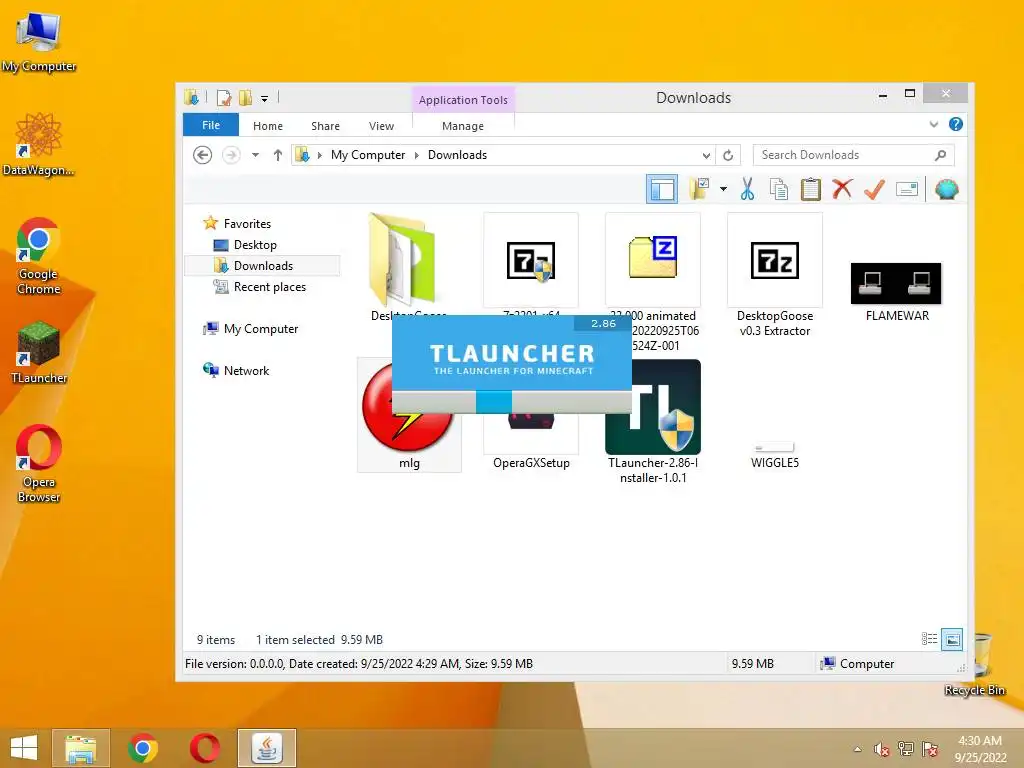Select the FLAMEWAR file
Image resolution: width=1024 pixels, height=768 pixels.
pyautogui.click(x=896, y=284)
